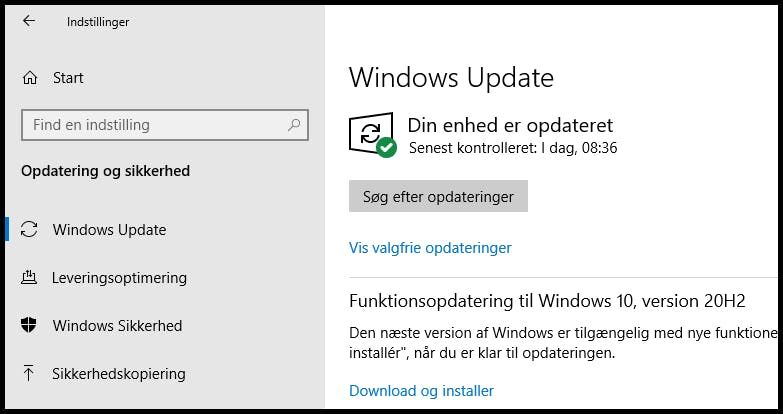Select the circular arrows Windows Update sidebar icon
The image size is (783, 414).
coord(29,230)
